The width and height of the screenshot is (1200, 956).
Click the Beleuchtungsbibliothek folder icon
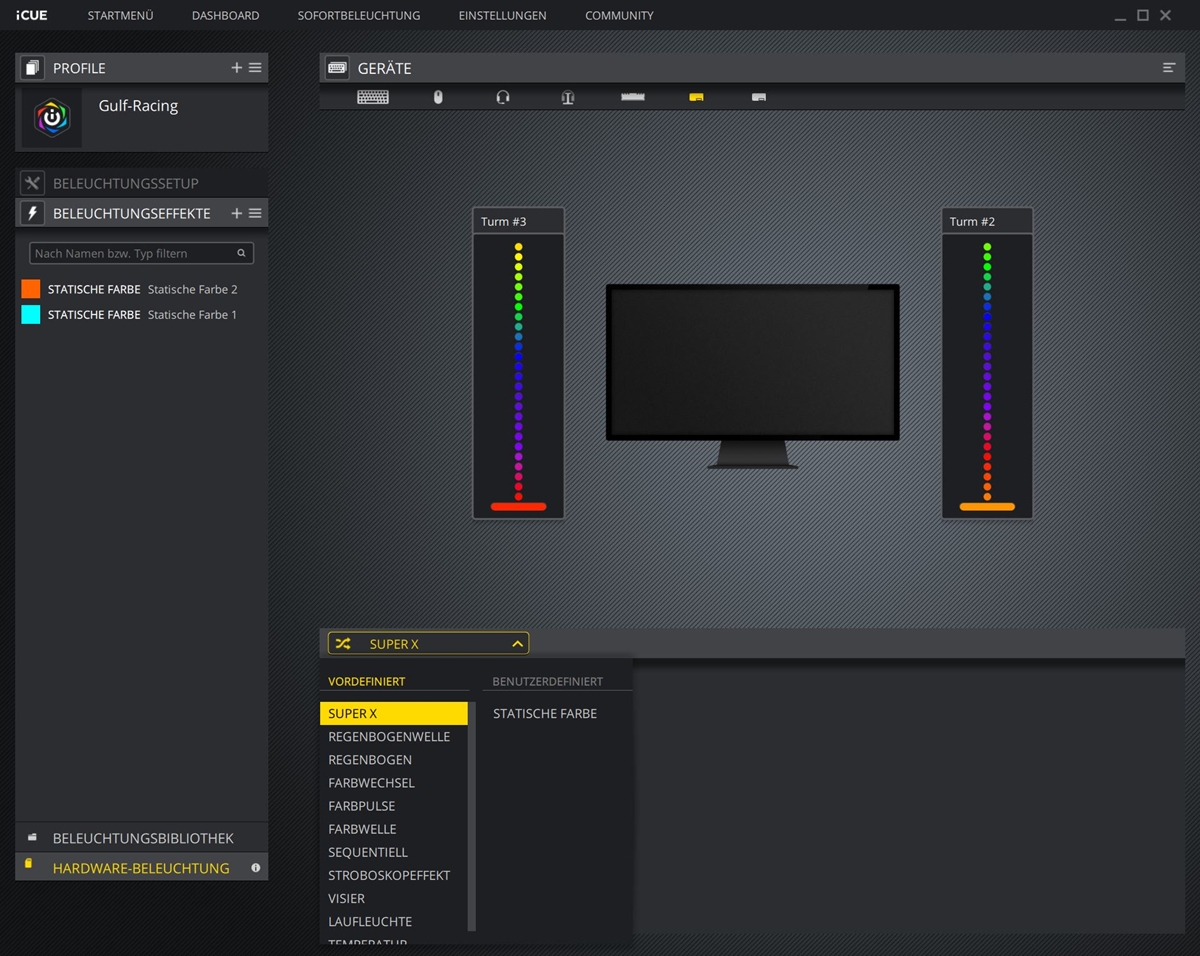click(x=32, y=838)
